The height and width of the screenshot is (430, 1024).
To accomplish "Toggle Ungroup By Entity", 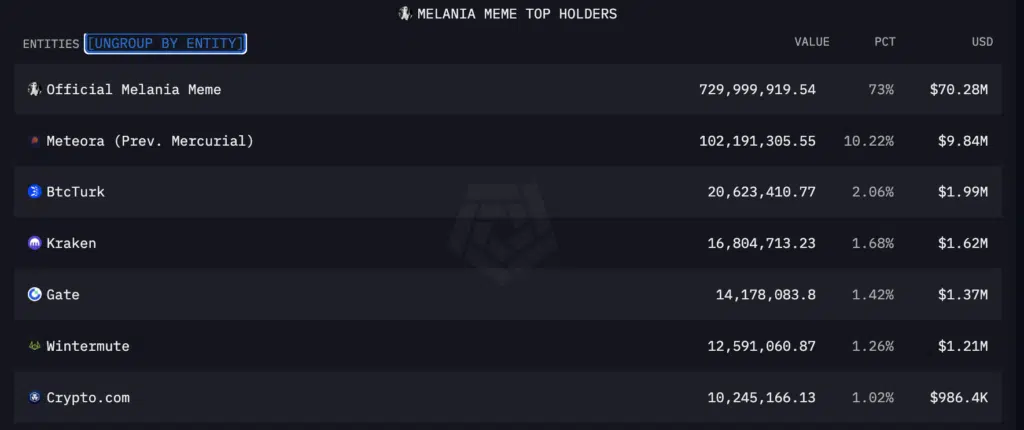I will click(166, 43).
